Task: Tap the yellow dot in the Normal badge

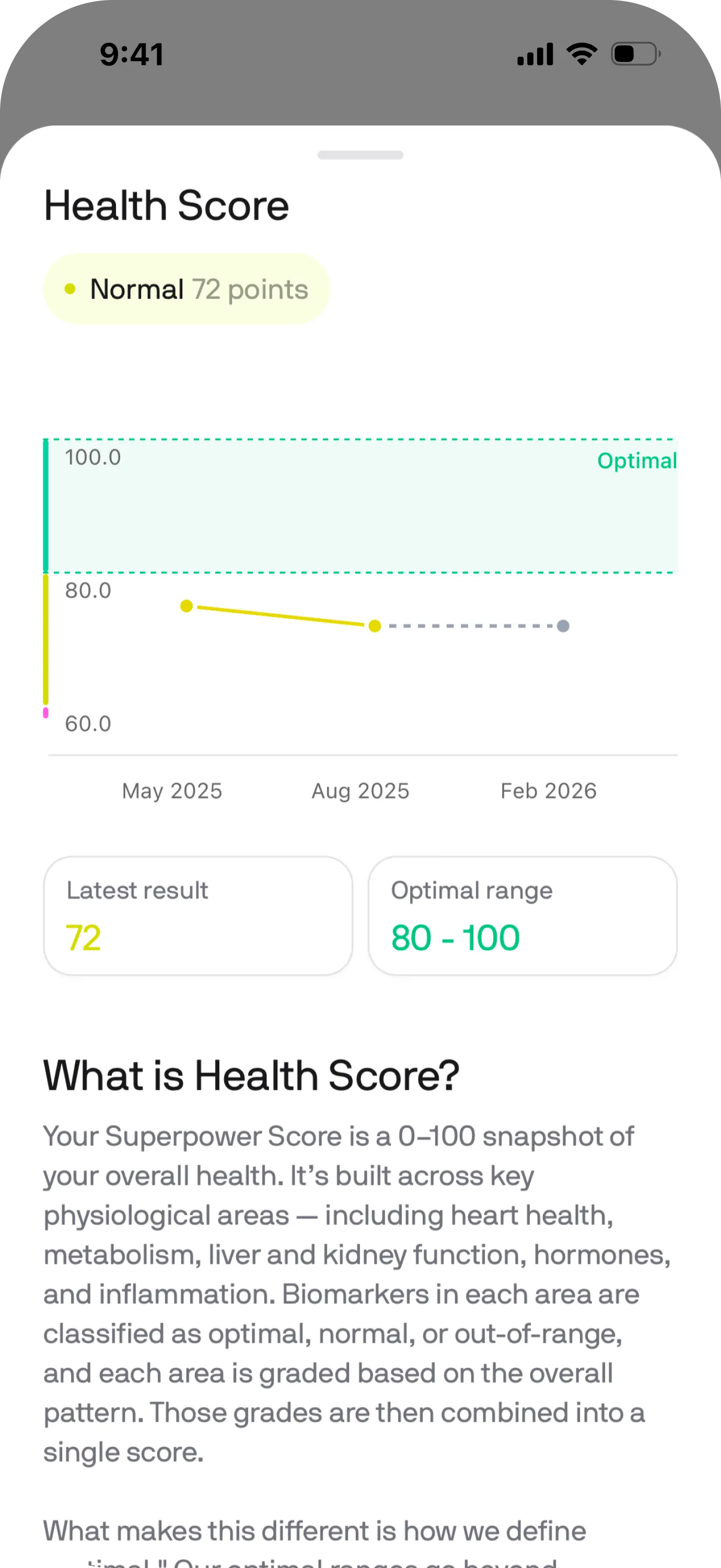Action: [x=70, y=289]
